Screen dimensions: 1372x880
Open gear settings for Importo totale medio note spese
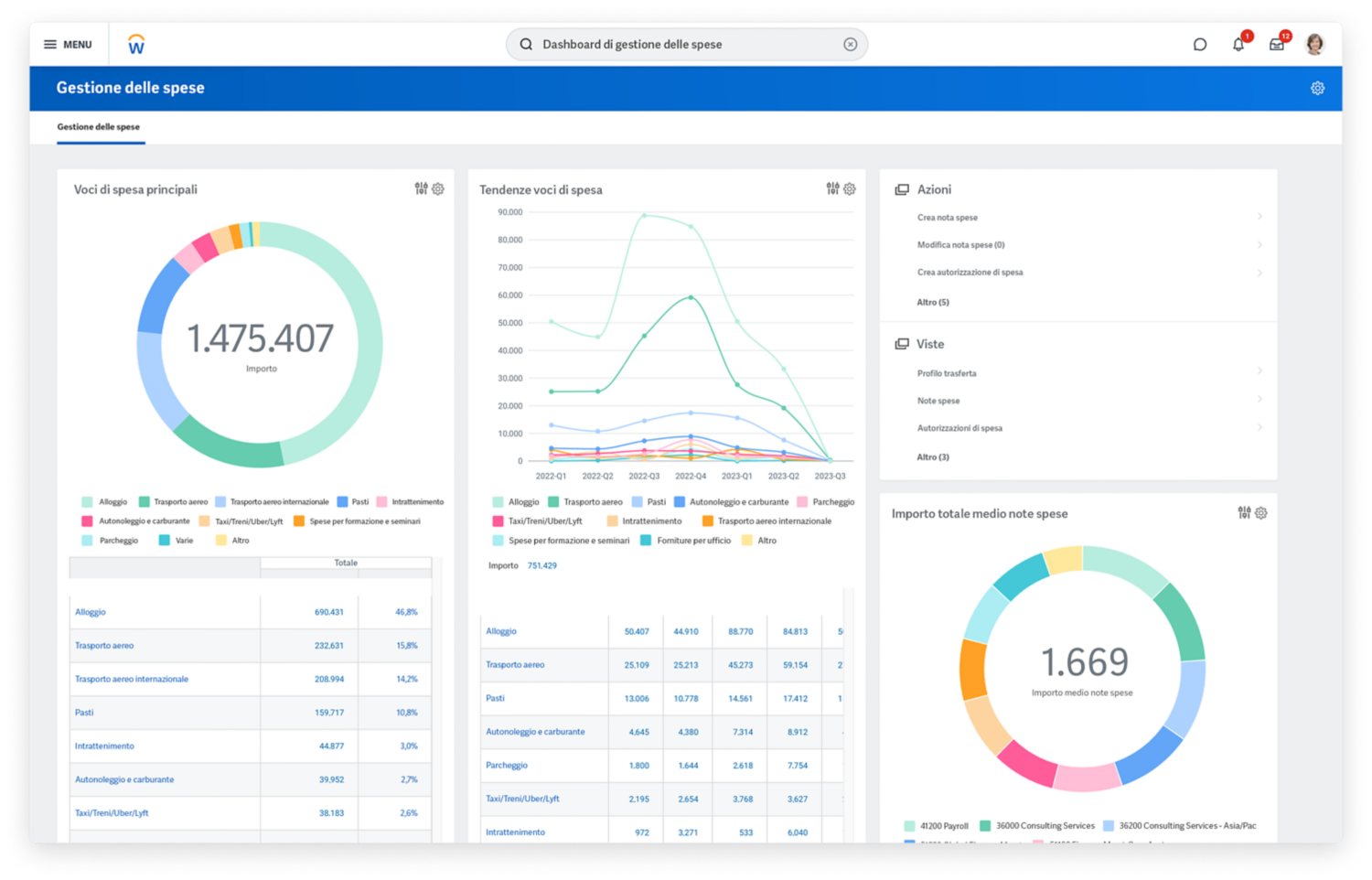click(x=1261, y=512)
